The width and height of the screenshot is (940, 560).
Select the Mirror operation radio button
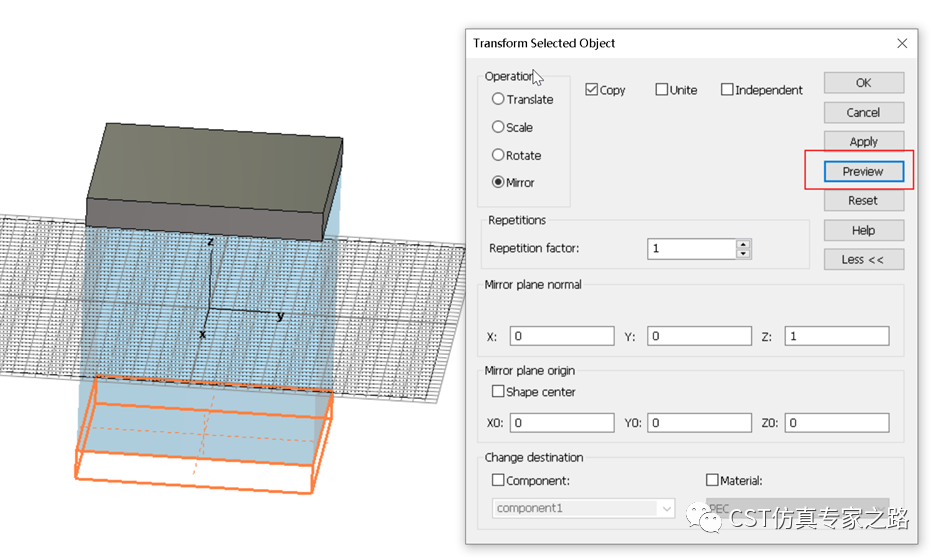coord(498,182)
